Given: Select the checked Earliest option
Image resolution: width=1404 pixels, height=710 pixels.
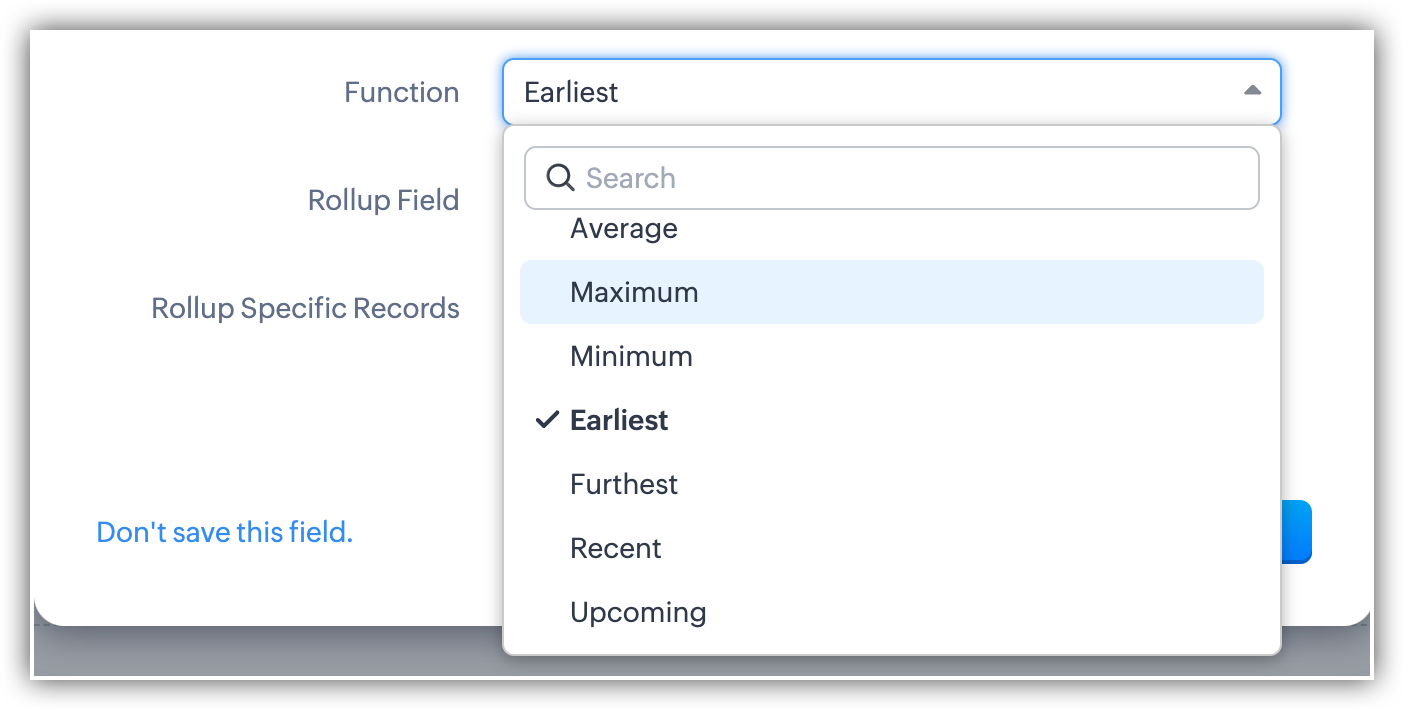Looking at the screenshot, I should coord(619,420).
